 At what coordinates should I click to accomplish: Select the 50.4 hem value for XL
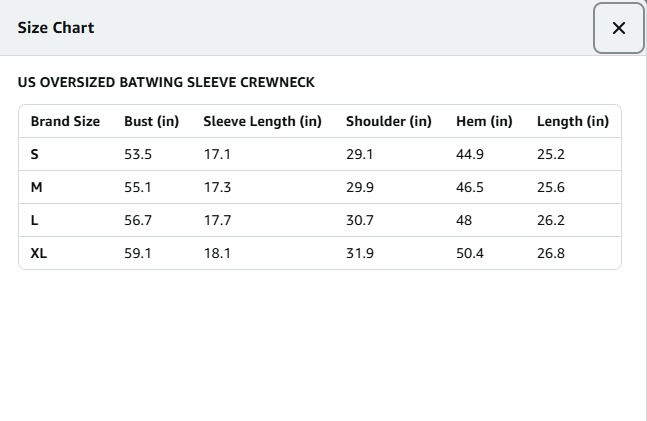(470, 253)
